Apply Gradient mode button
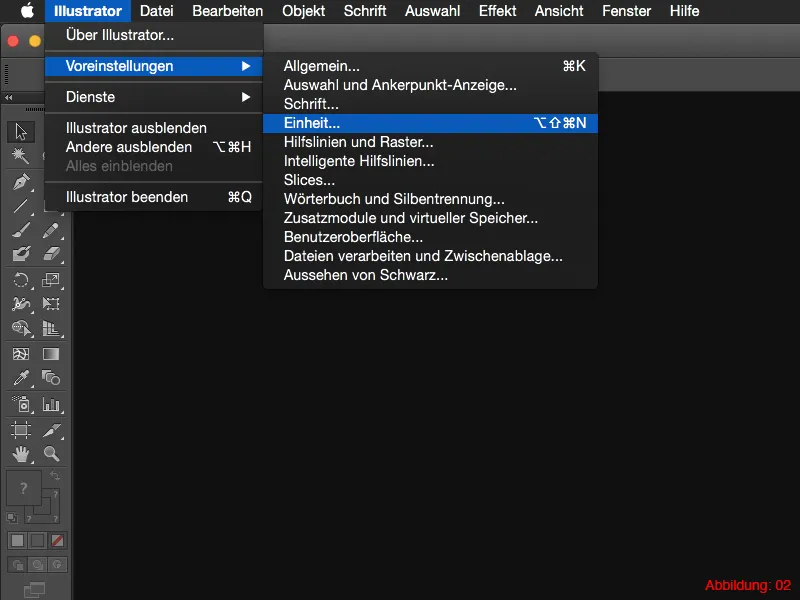Image resolution: width=800 pixels, height=600 pixels. [x=37, y=540]
